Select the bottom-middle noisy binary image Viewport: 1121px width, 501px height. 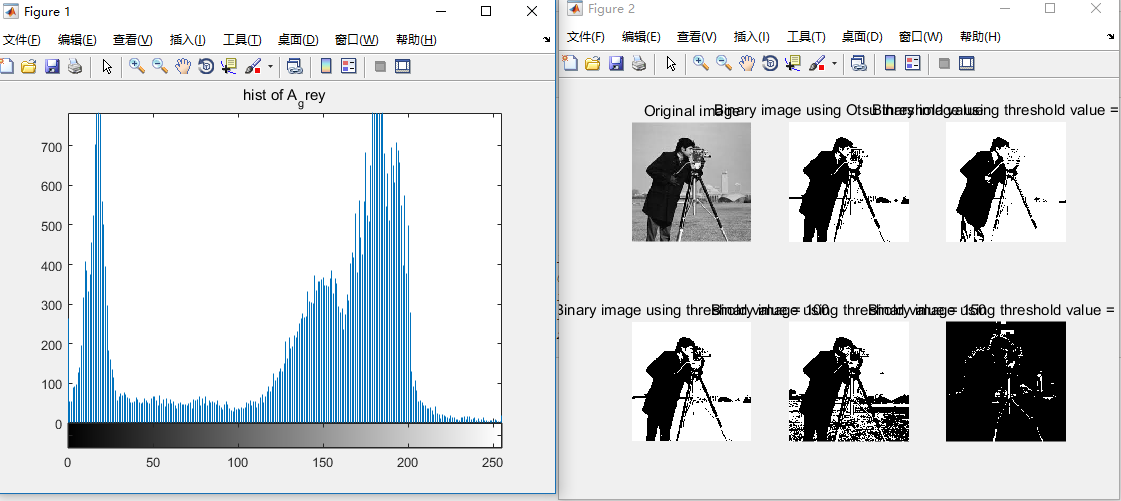click(x=849, y=381)
